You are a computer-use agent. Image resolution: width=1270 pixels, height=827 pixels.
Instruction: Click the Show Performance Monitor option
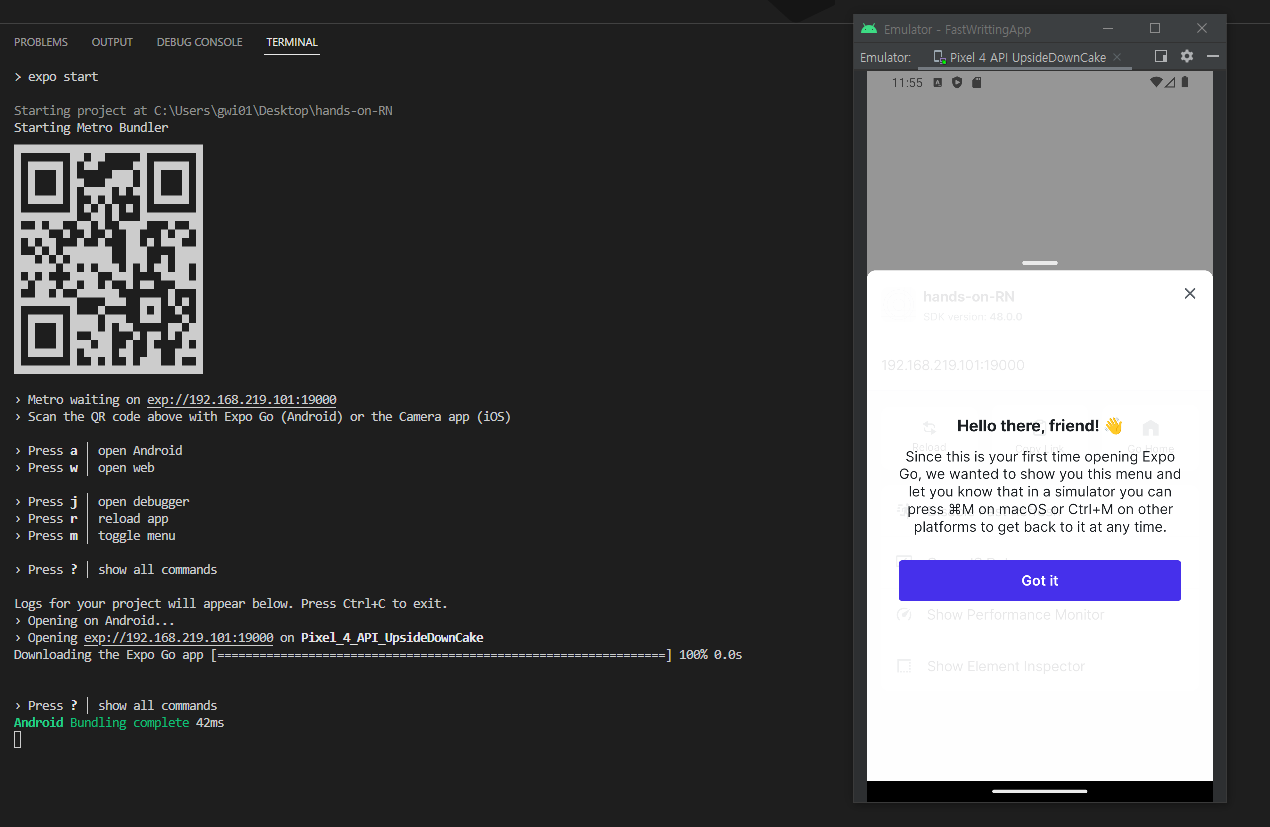1016,615
